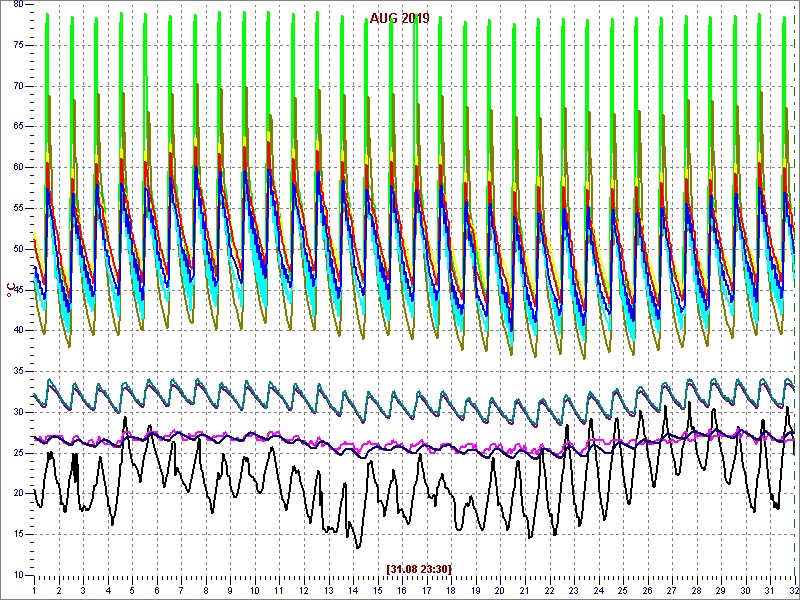
Task: Select day 13 on the date axis
Action: point(328,590)
